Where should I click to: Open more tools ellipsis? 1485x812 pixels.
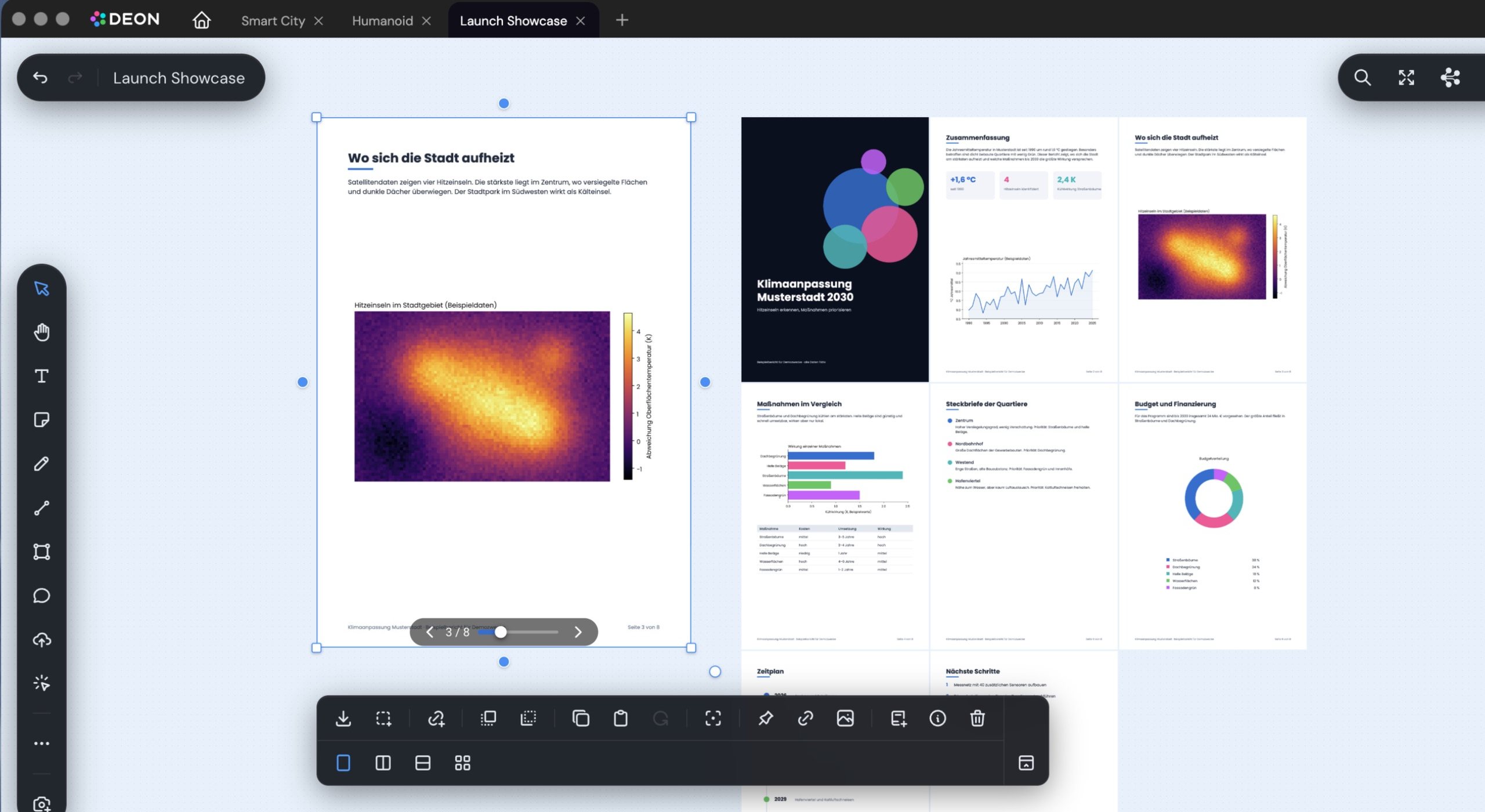click(x=42, y=743)
